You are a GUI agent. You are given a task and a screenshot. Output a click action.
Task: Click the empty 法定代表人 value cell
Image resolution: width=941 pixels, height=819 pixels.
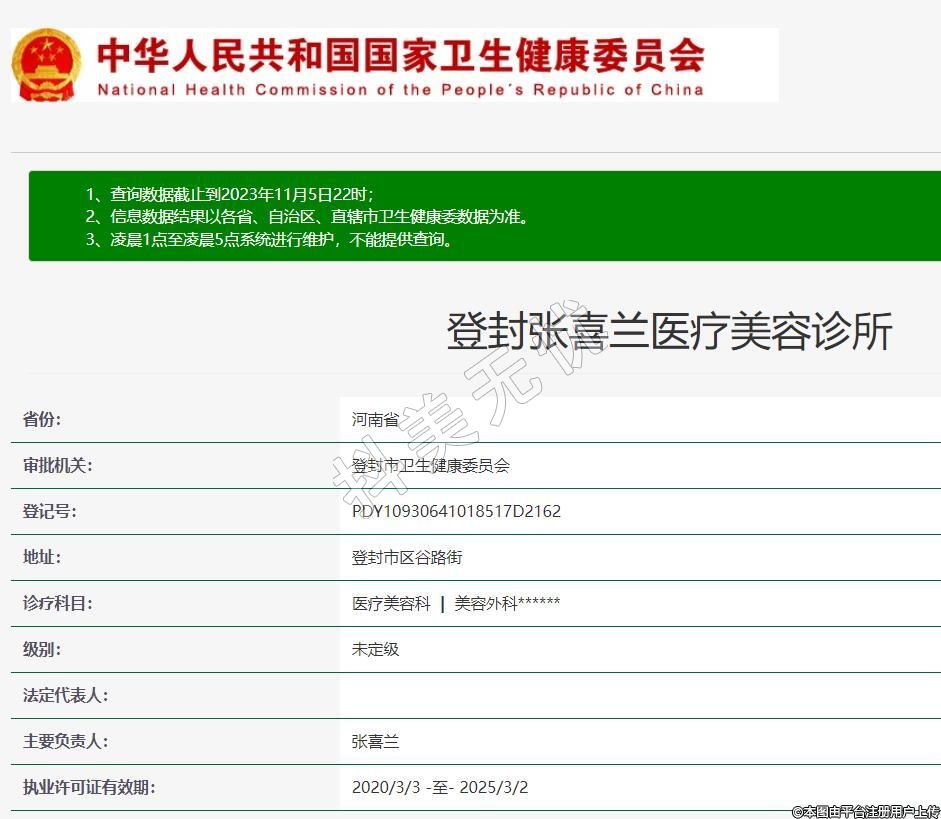(x=640, y=696)
